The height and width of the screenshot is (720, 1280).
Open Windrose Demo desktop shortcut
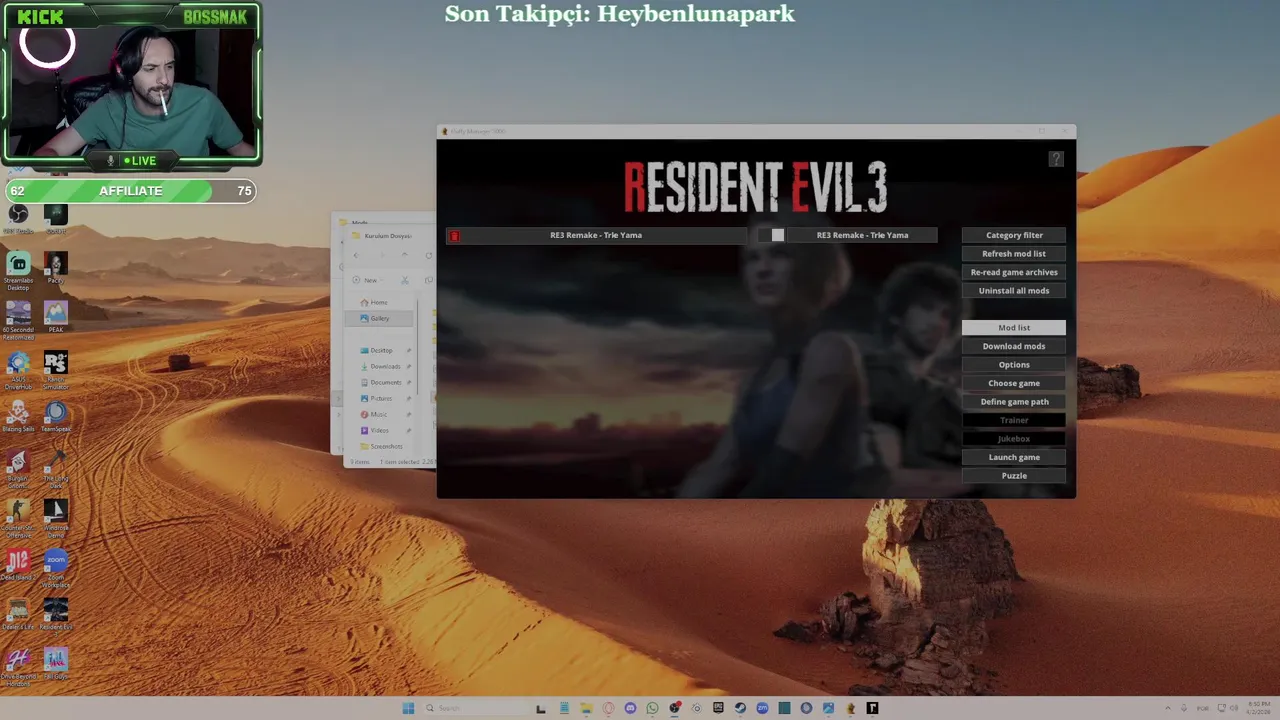(55, 518)
